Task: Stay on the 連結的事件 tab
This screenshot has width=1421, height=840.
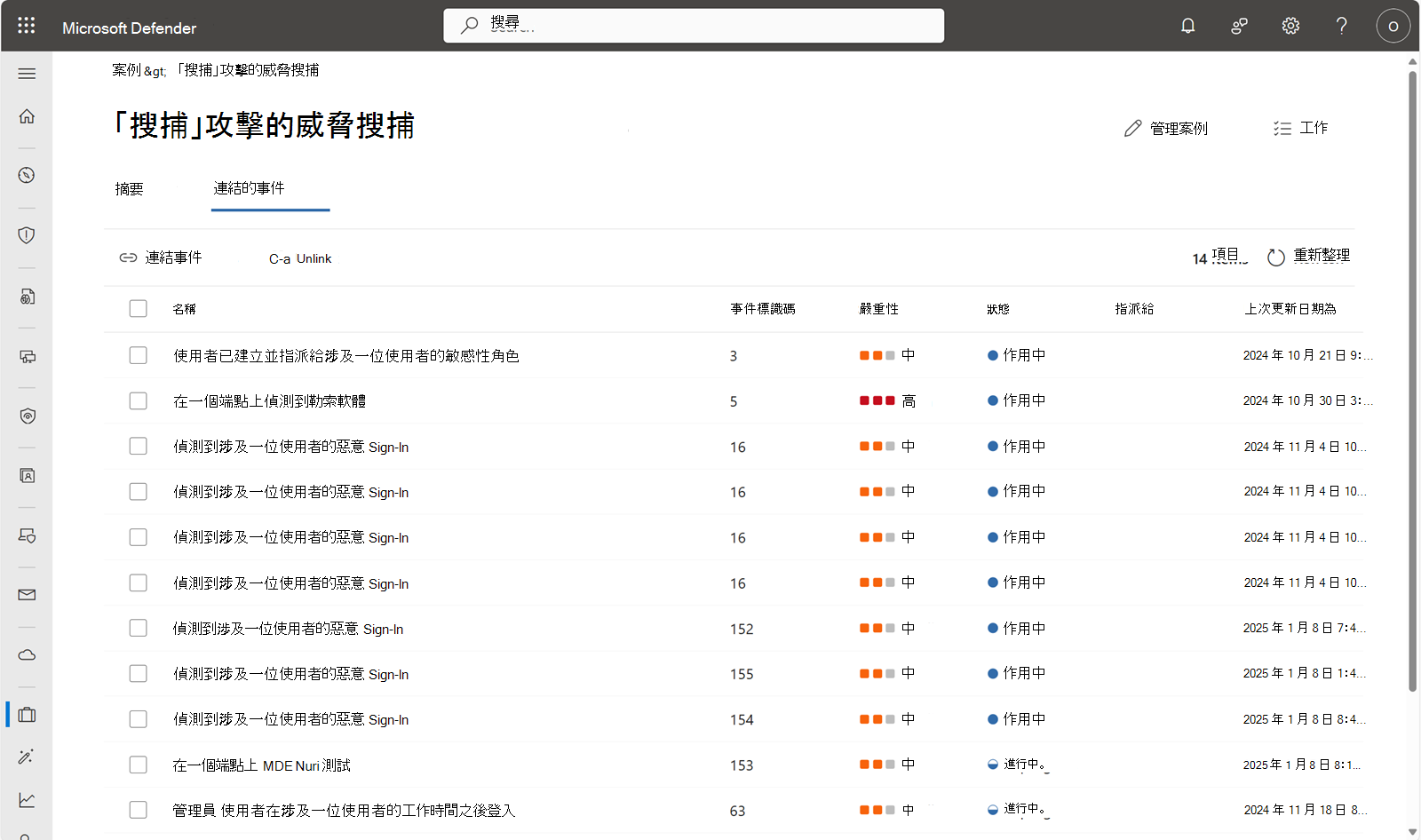Action: coord(250,188)
